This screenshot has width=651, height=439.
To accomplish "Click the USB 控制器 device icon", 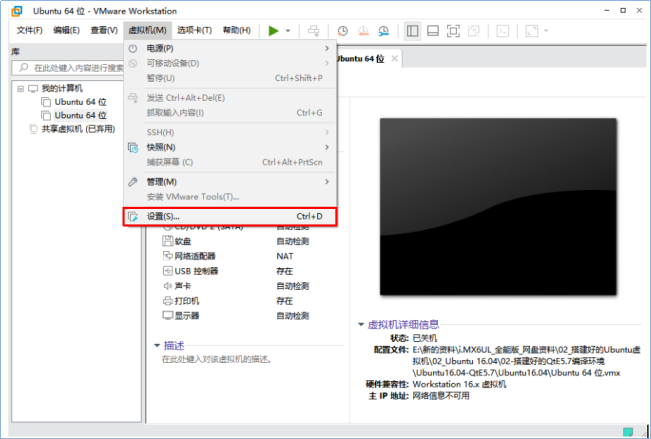I will [168, 271].
